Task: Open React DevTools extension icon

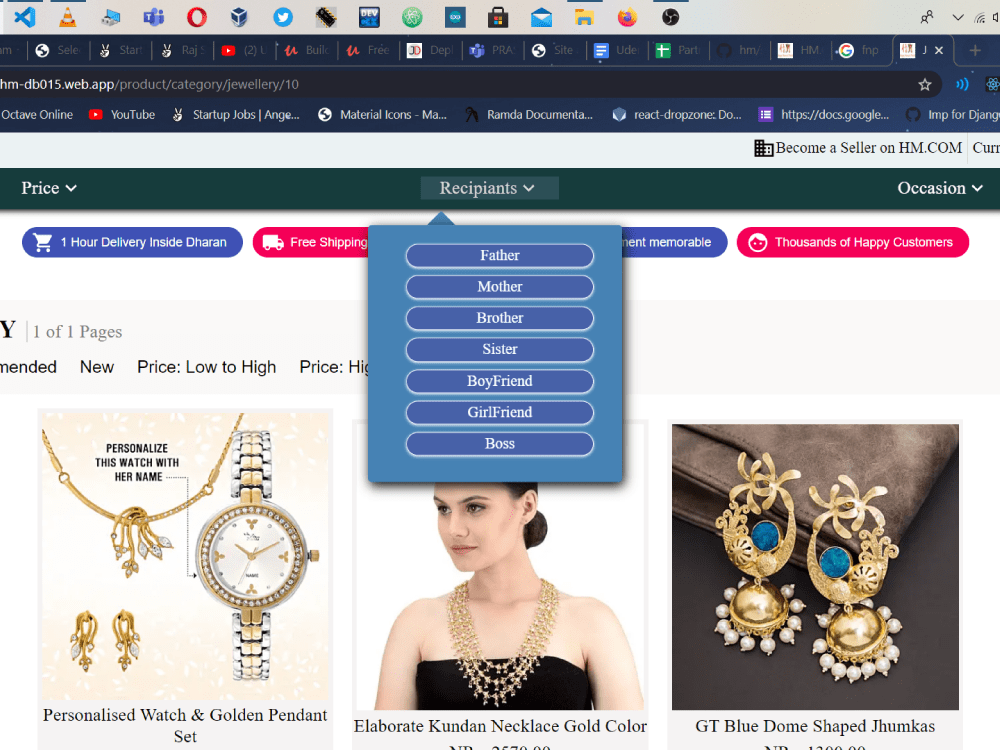Action: [992, 84]
